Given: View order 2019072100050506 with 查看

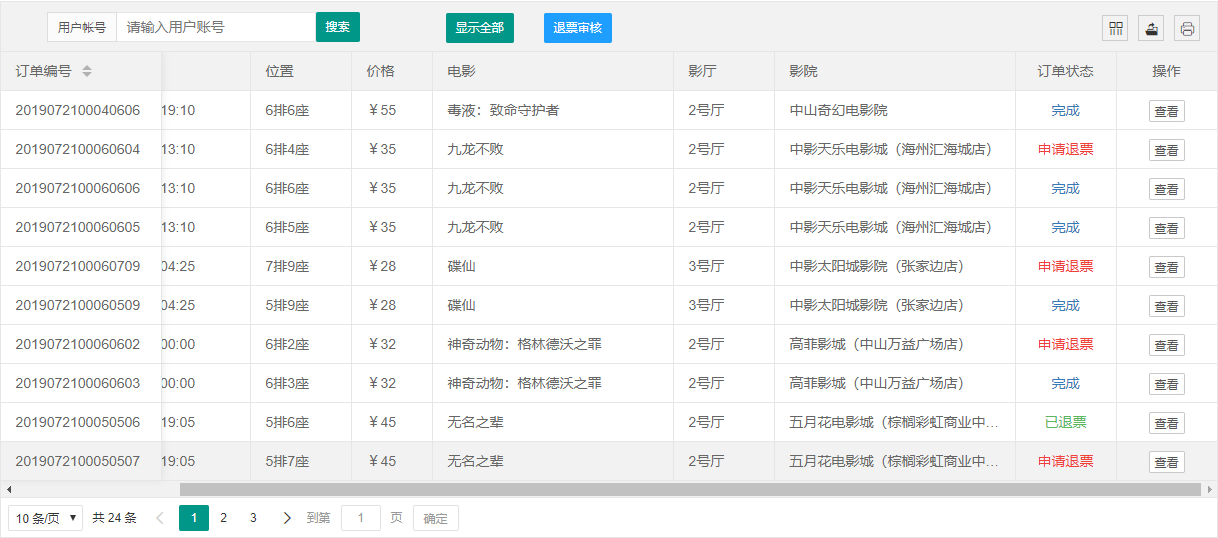Looking at the screenshot, I should 1166,423.
